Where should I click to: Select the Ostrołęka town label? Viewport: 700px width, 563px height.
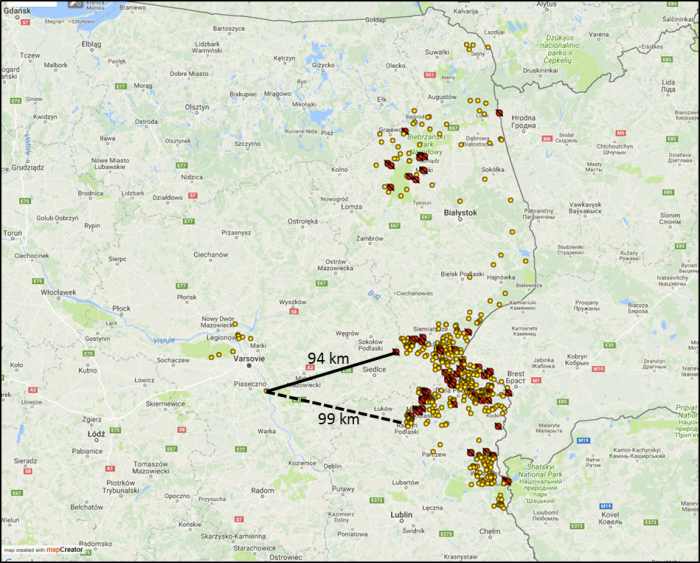click(x=303, y=221)
